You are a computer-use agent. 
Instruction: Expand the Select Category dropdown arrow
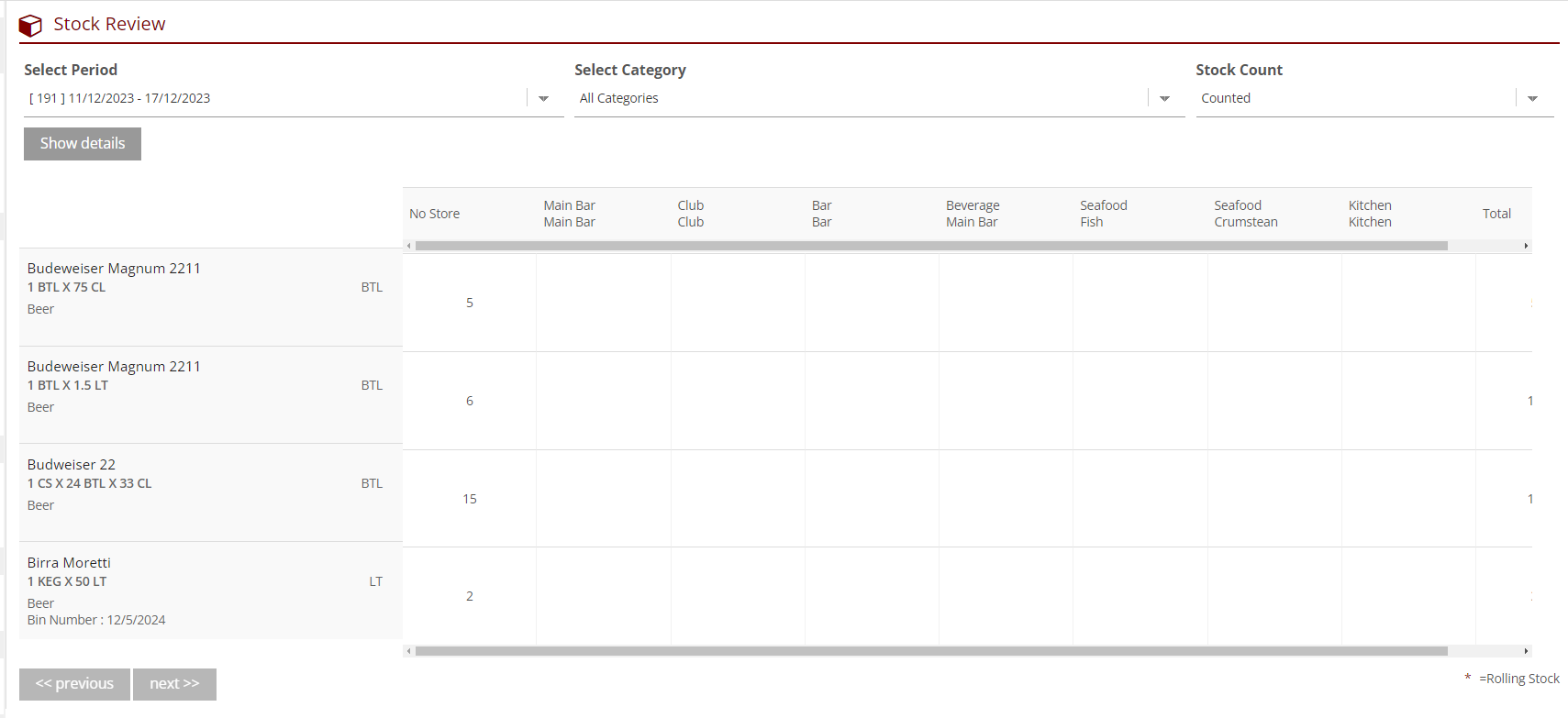1164,98
